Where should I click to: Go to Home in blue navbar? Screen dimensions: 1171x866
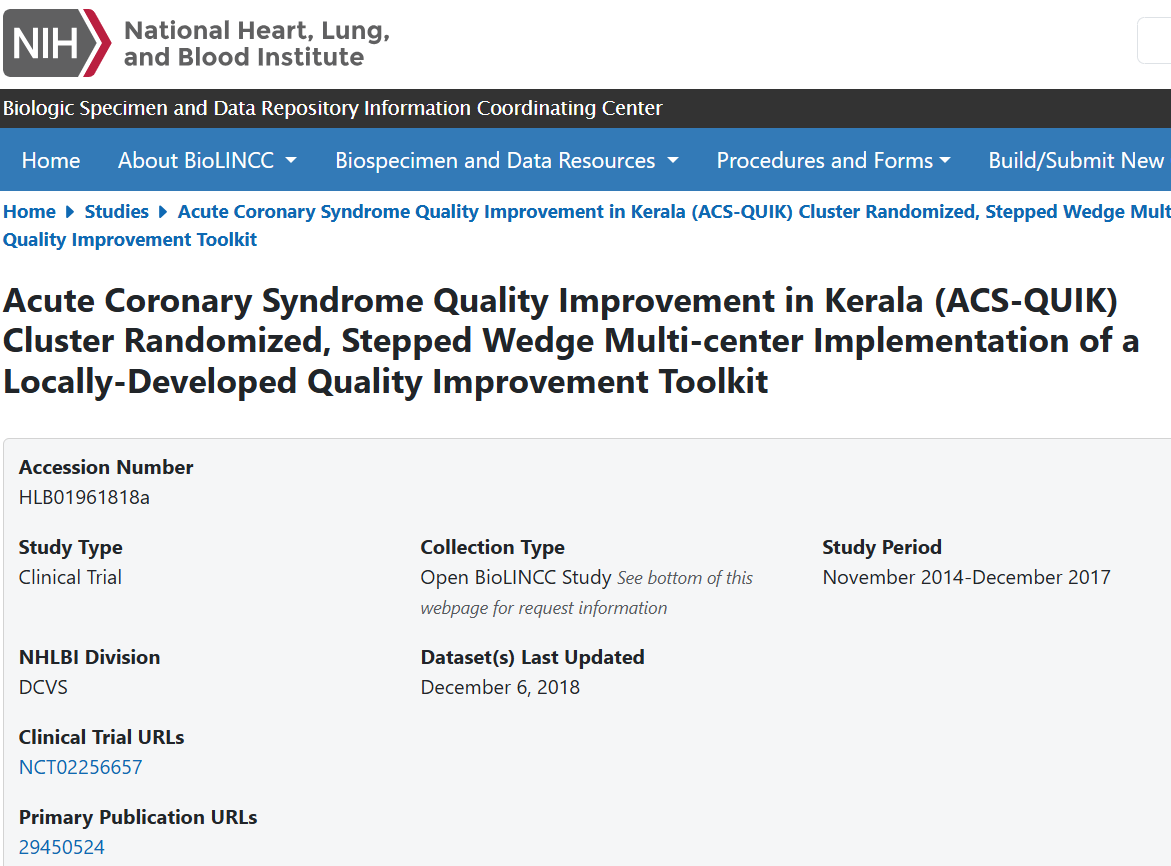[x=51, y=160]
